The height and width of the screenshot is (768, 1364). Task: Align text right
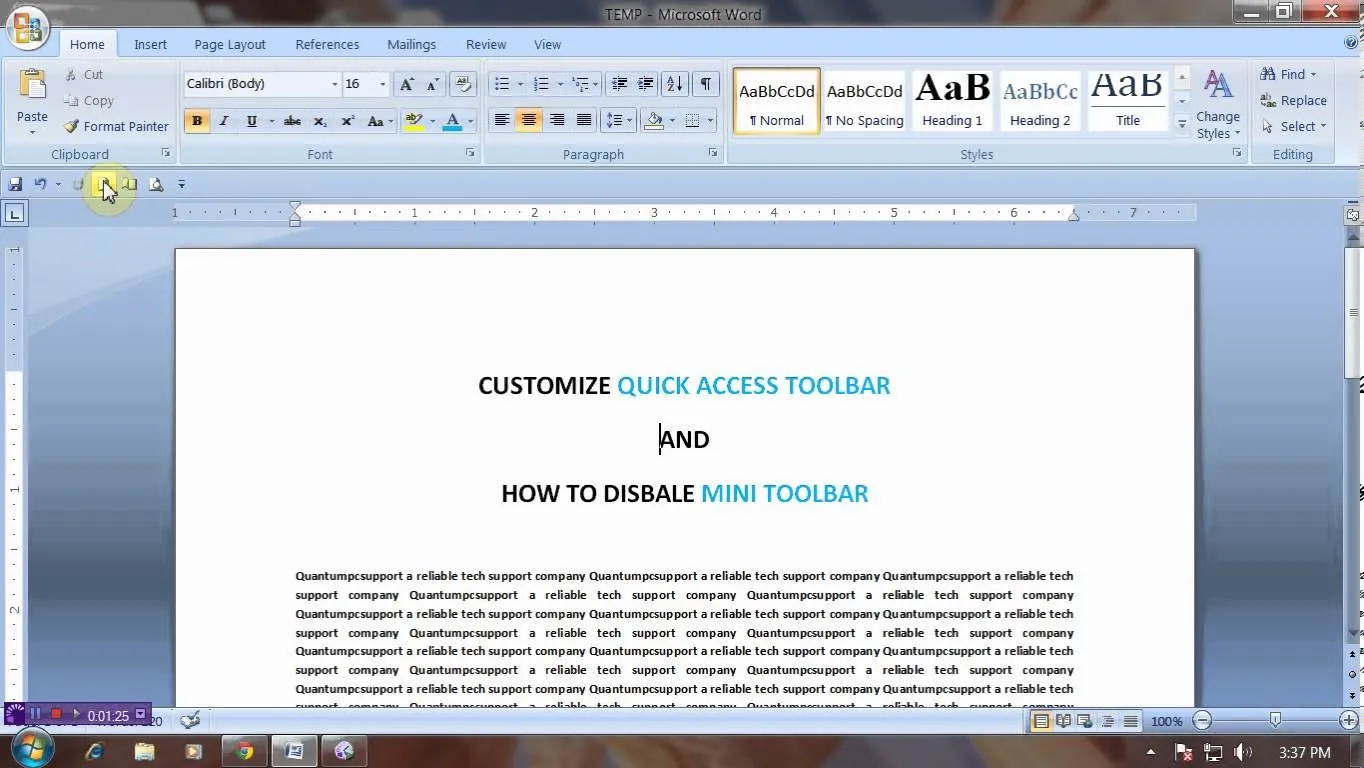pyautogui.click(x=557, y=120)
